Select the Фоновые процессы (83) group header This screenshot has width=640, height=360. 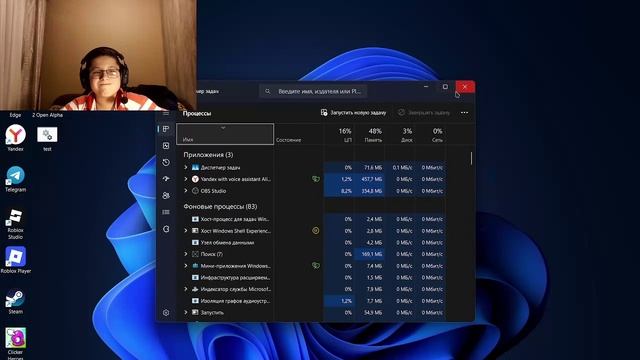(220, 207)
